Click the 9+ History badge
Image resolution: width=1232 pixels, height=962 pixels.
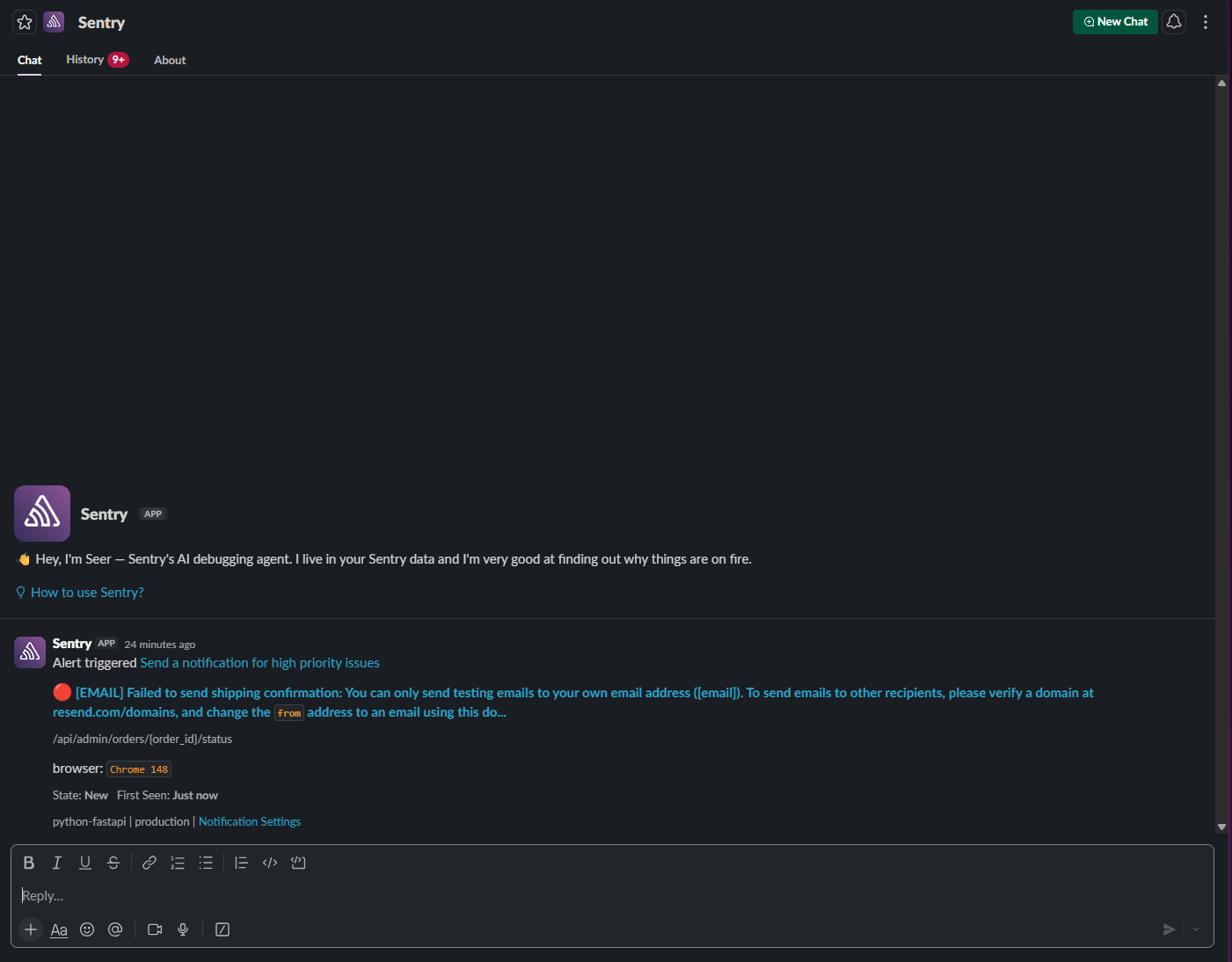[x=118, y=60]
